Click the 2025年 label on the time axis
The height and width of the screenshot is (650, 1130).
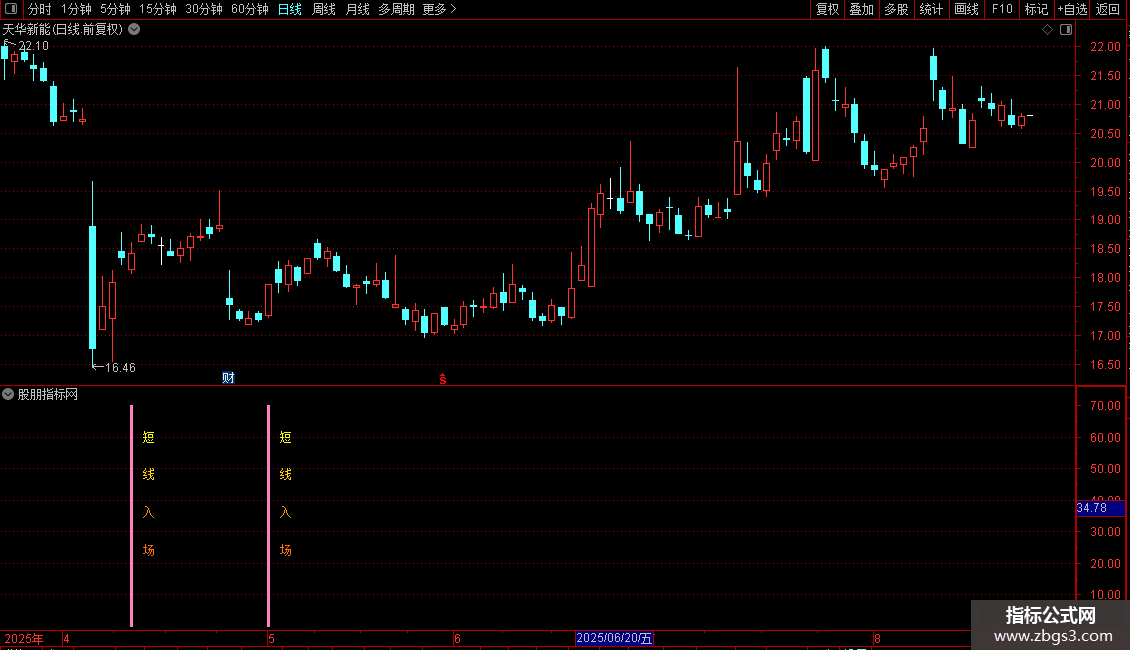[x=24, y=638]
